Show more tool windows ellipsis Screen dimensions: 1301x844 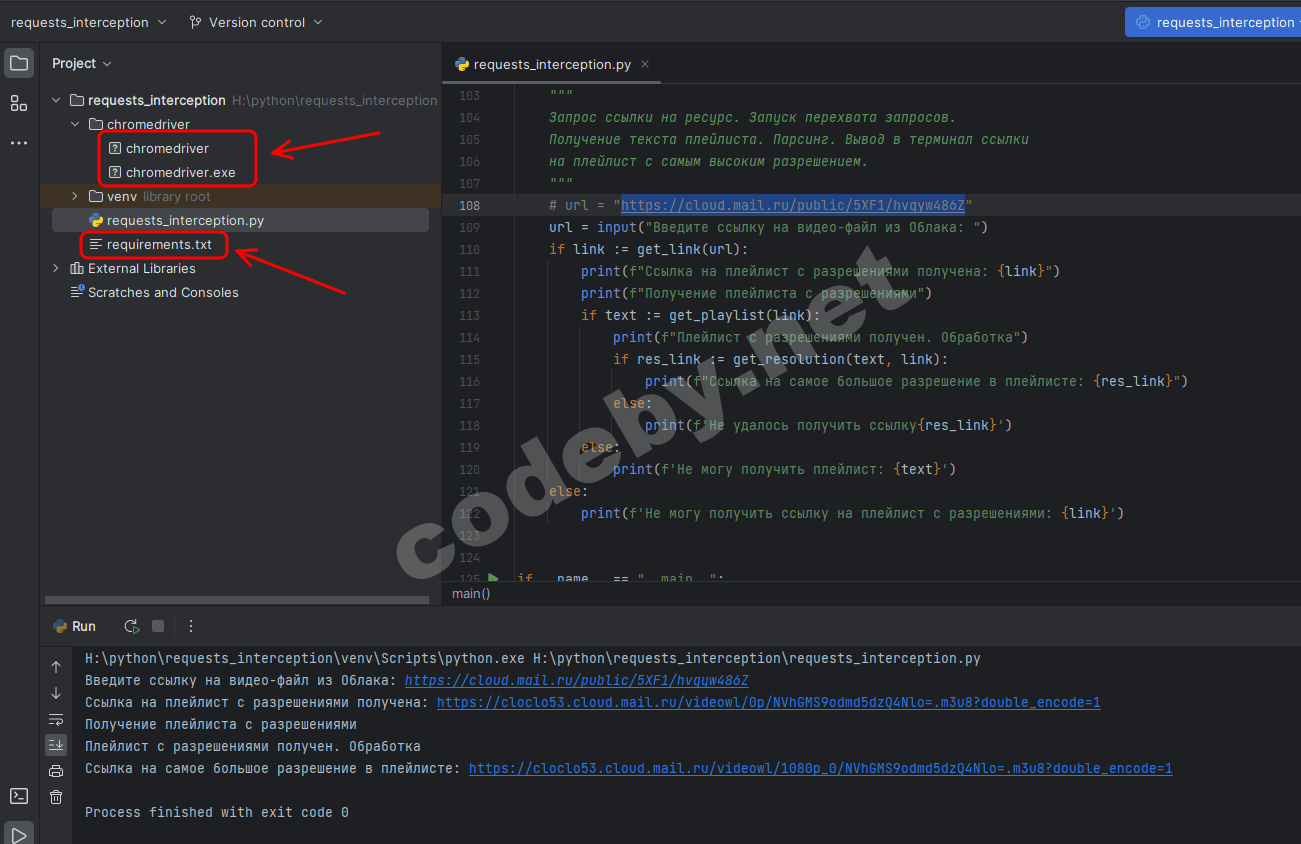coord(19,143)
